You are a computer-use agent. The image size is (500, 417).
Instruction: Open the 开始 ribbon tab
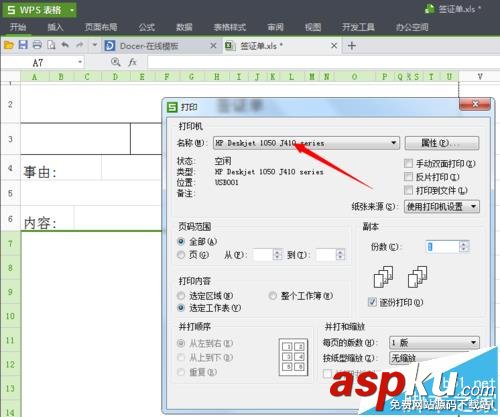(18, 27)
